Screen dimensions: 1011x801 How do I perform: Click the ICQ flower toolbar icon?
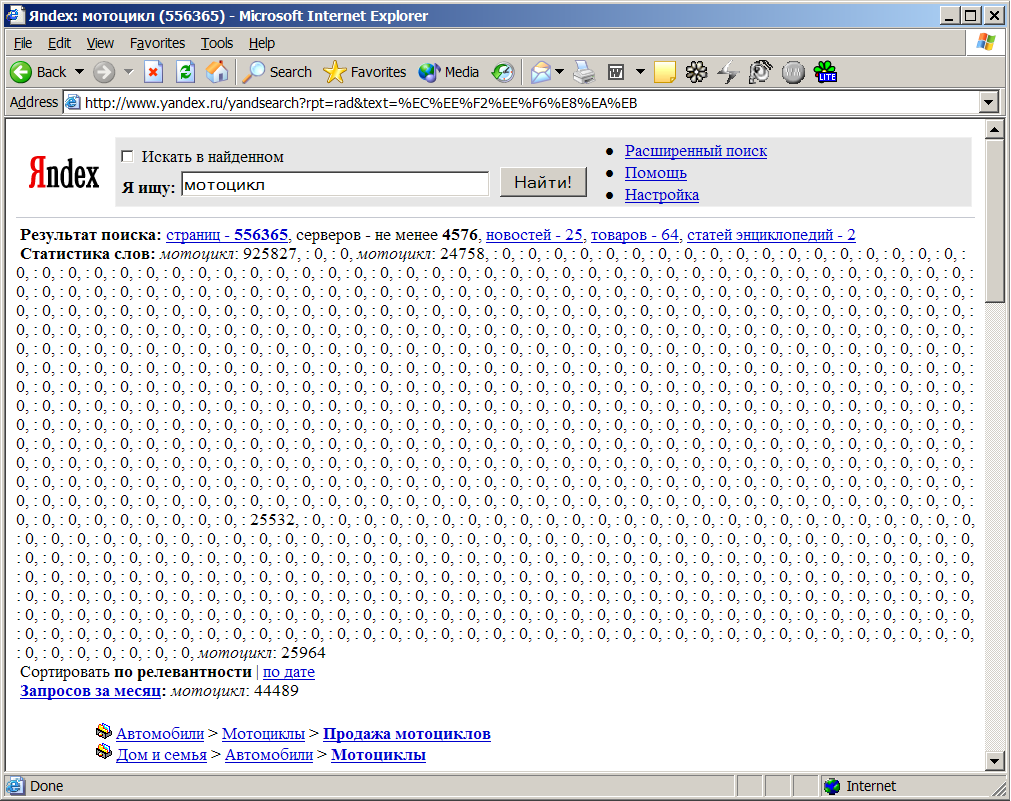tap(696, 72)
